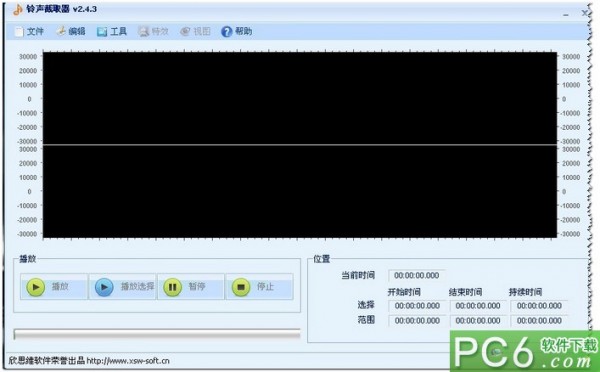Click the 范围 row 开始时间 field
This screenshot has height=372, width=600.
417,320
